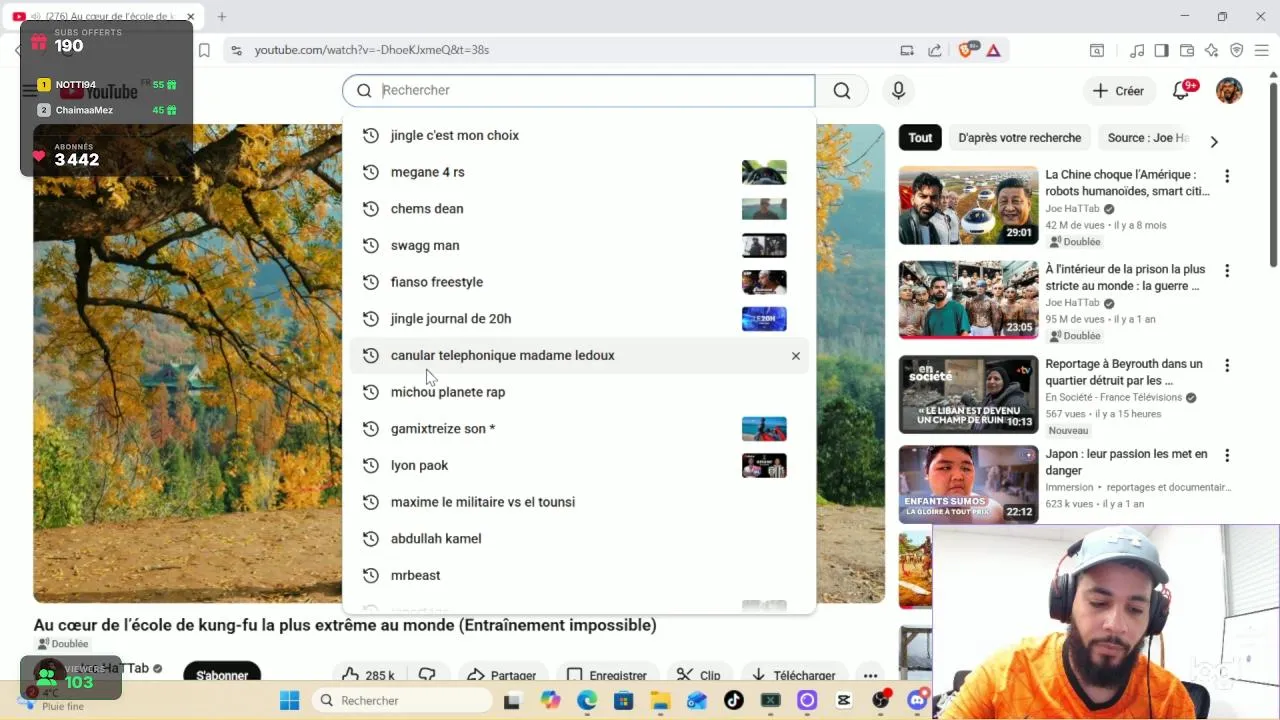Click the 'Partager' button

[x=502, y=675]
